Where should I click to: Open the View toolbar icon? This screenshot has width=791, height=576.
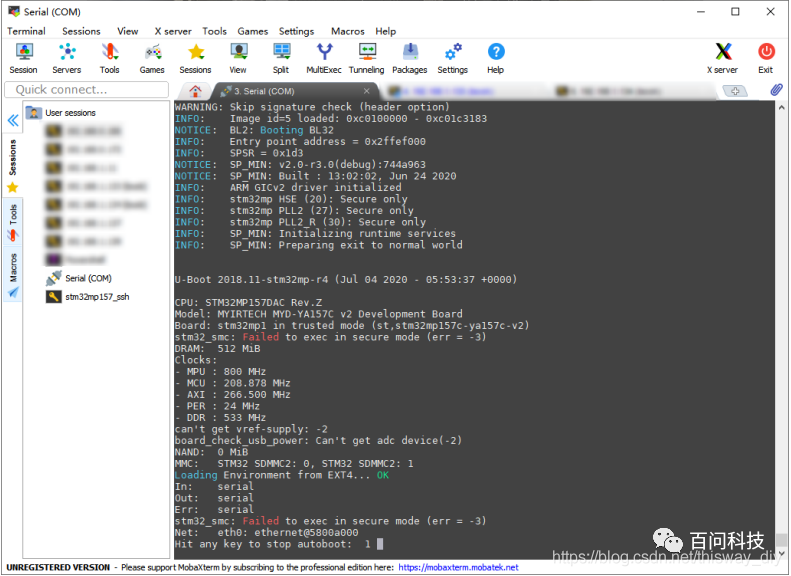[238, 58]
